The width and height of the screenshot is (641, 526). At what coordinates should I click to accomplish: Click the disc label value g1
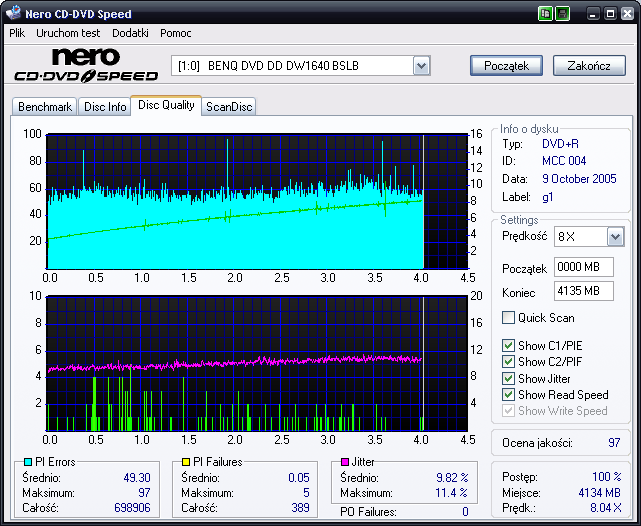[x=547, y=197]
